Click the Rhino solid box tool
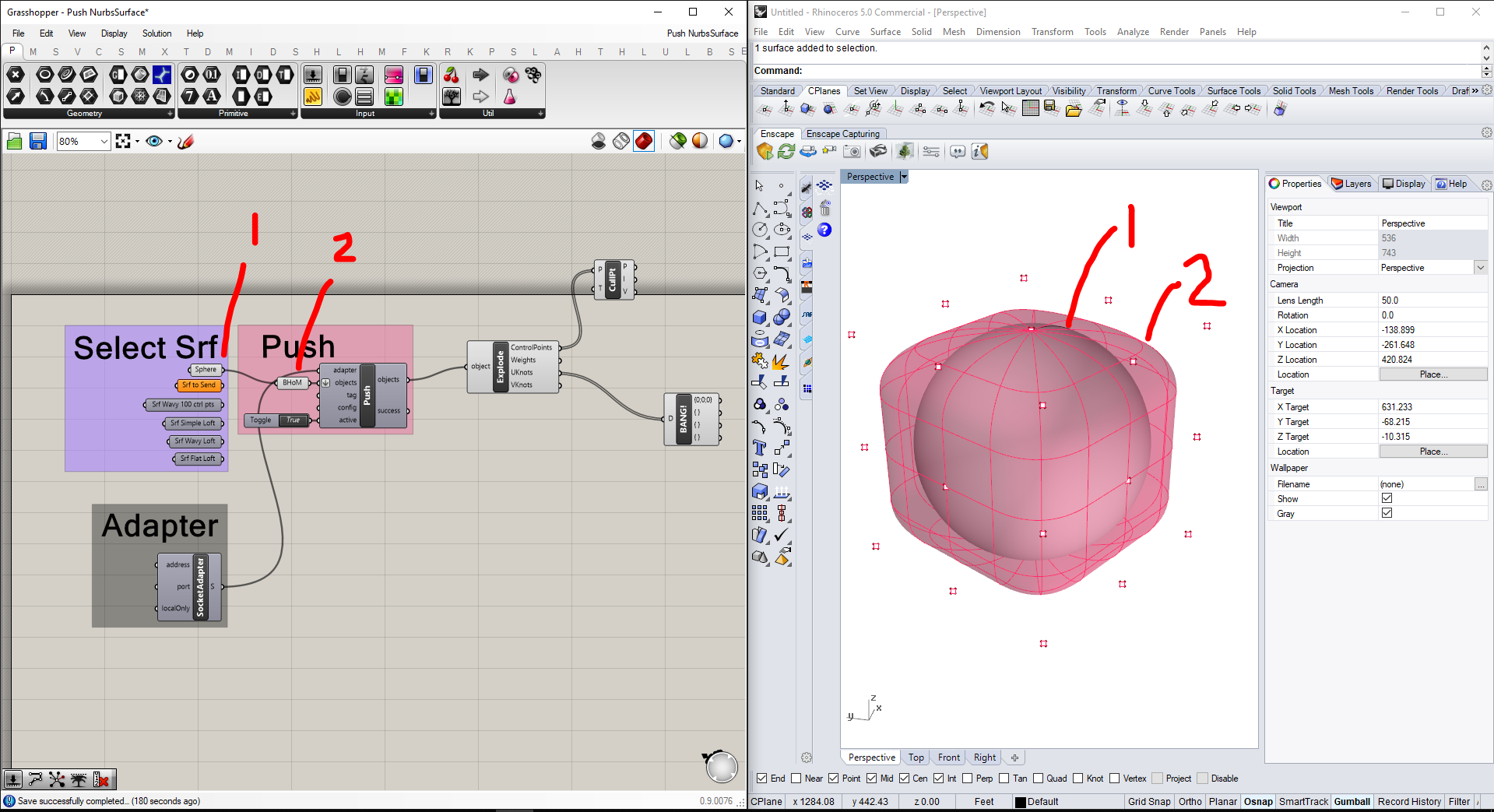 pyautogui.click(x=760, y=317)
